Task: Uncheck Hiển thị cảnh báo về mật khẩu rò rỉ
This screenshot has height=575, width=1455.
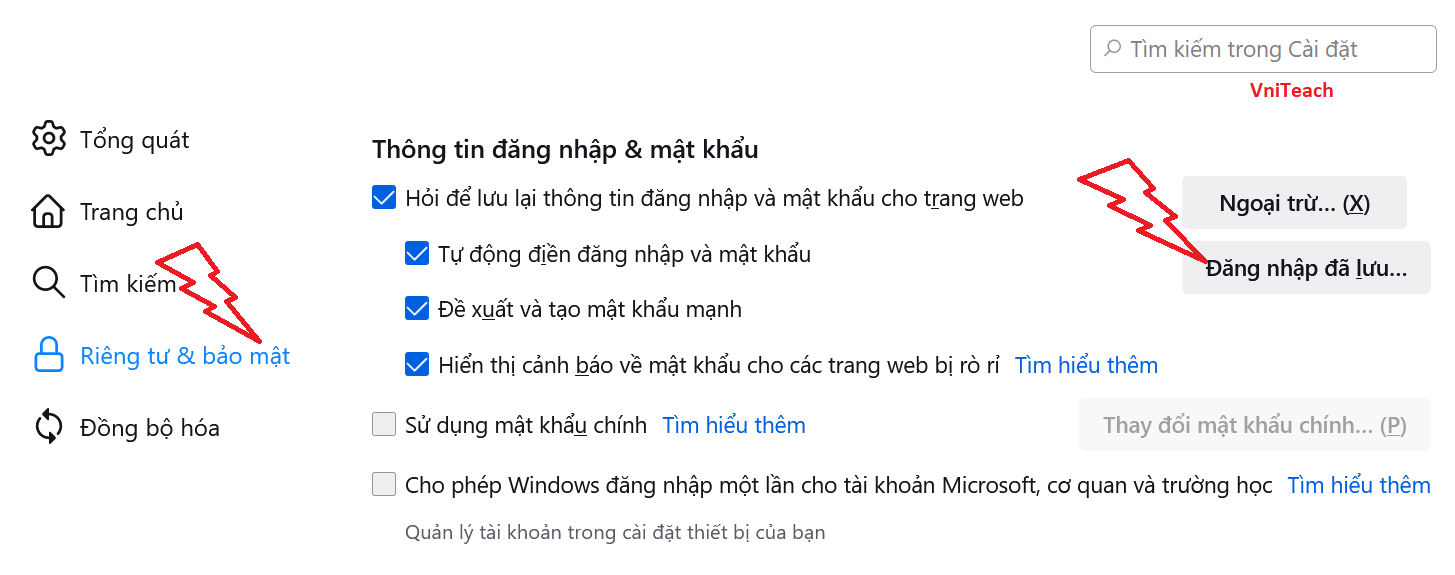Action: (x=417, y=364)
